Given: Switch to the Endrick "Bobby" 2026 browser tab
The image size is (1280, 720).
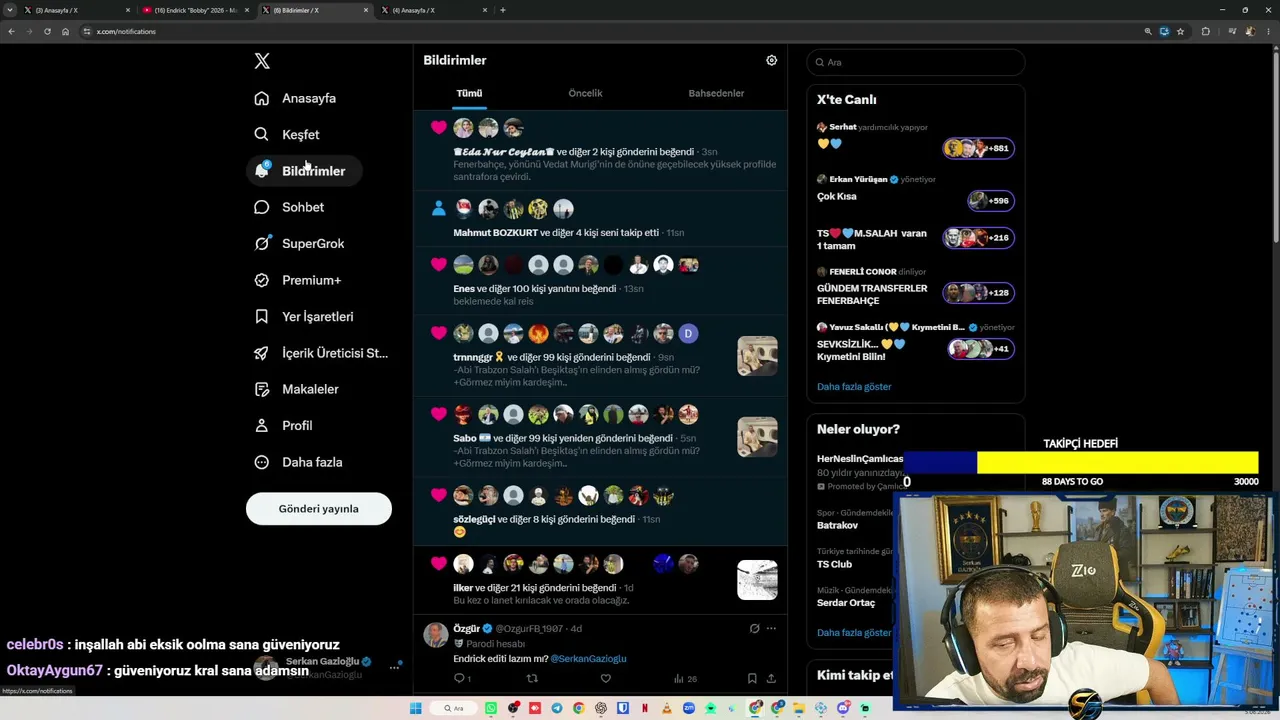Looking at the screenshot, I should click(194, 10).
